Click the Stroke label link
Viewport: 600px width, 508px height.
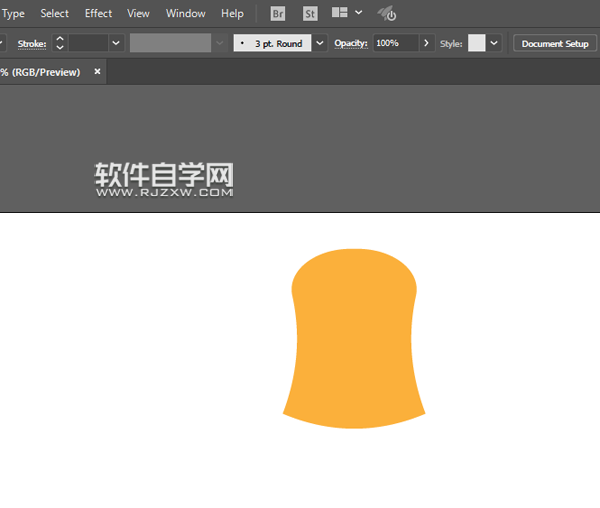pos(32,44)
